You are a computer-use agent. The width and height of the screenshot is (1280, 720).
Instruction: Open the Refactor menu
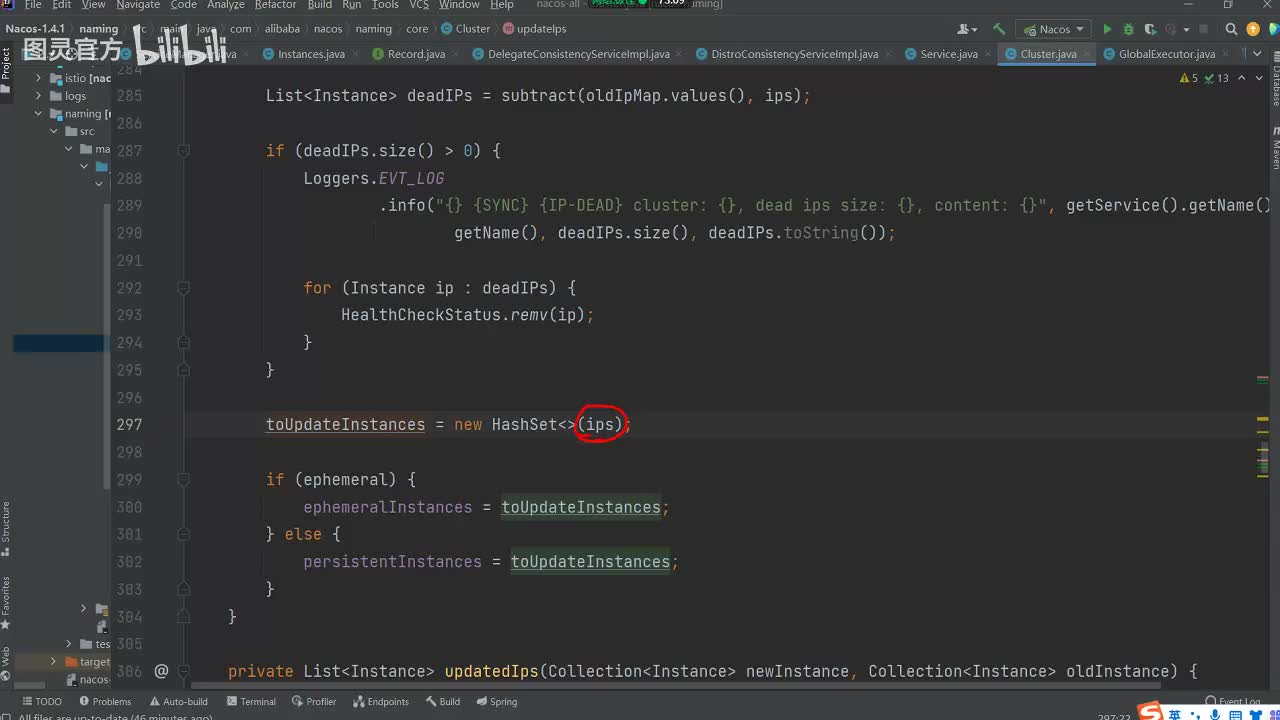(275, 5)
